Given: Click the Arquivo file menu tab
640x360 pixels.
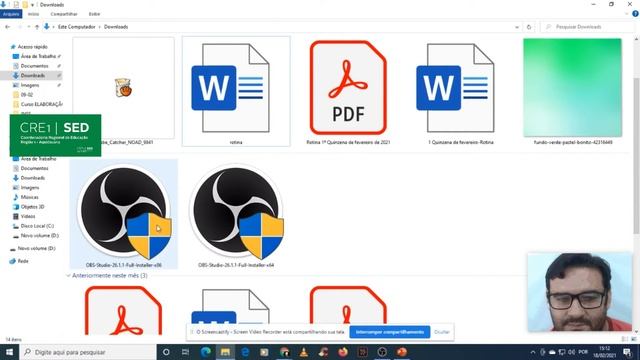Looking at the screenshot, I should (11, 14).
